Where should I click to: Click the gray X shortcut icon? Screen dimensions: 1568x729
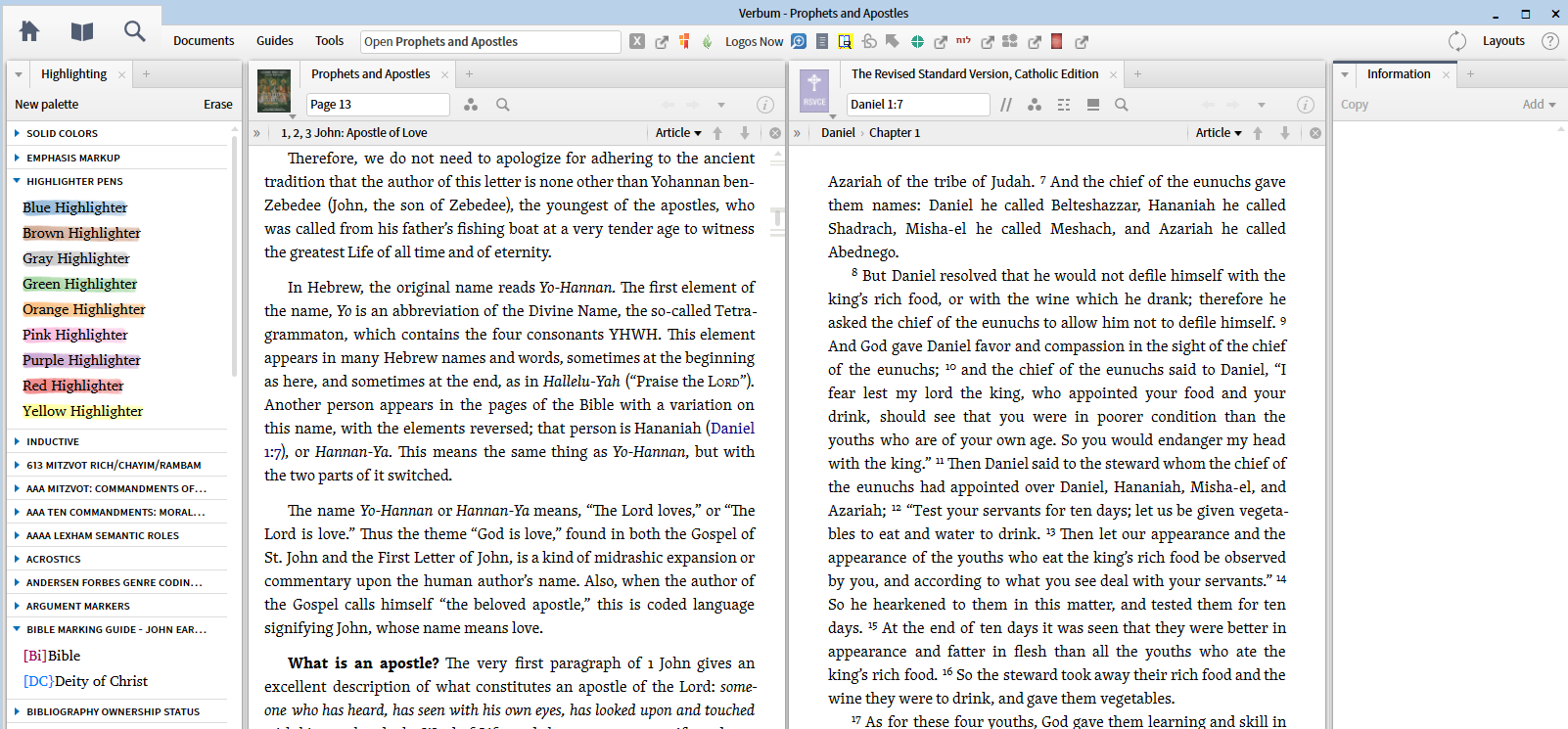pos(637,41)
